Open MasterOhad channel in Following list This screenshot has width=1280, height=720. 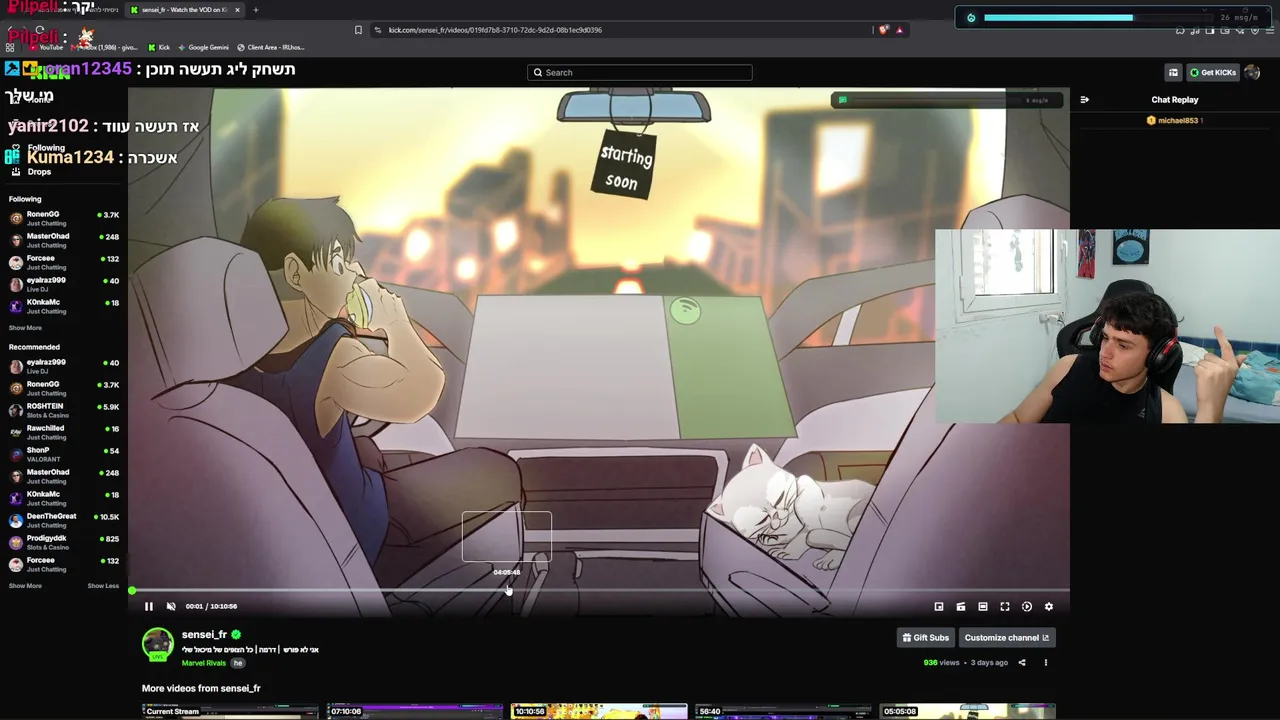pos(62,240)
